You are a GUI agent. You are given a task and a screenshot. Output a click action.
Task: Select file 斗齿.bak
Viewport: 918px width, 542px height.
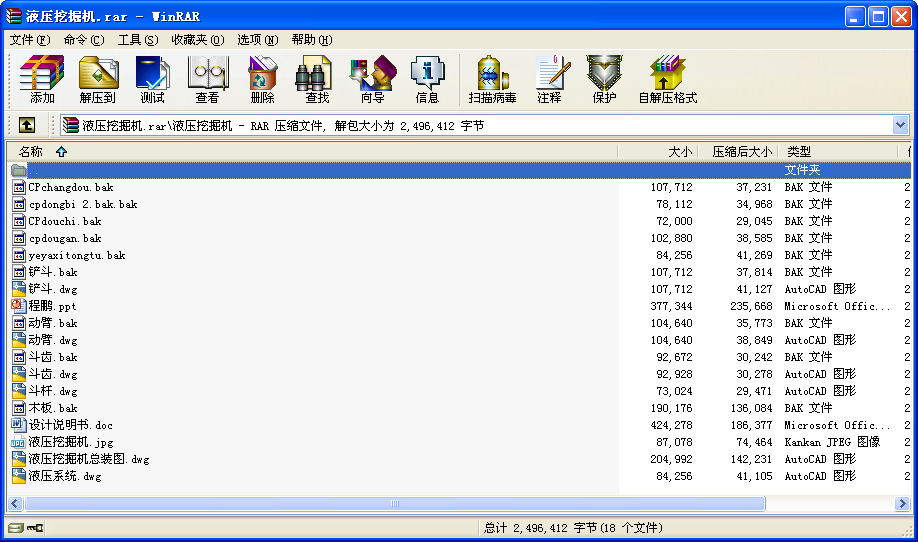(53, 356)
